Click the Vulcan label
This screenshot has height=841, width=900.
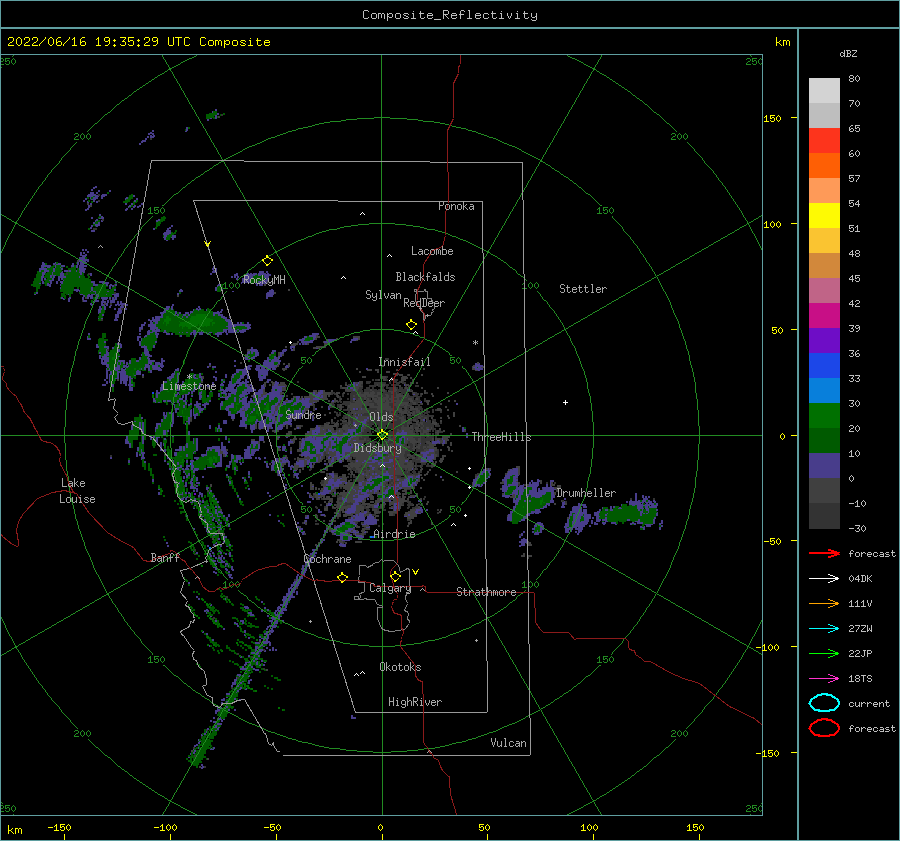coord(509,743)
